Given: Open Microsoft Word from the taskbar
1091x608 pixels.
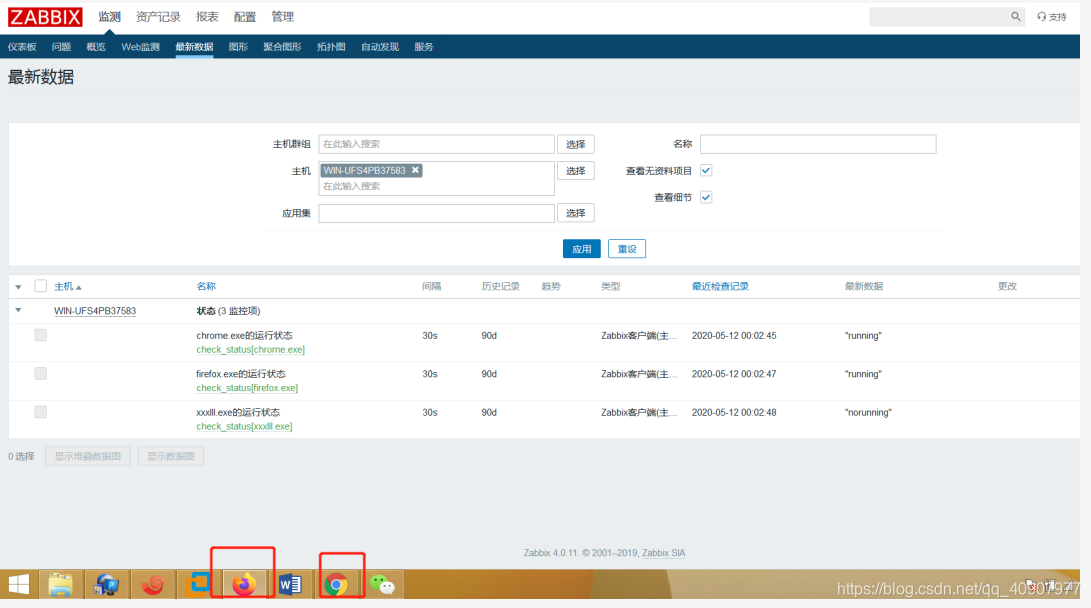Looking at the screenshot, I should (x=290, y=585).
